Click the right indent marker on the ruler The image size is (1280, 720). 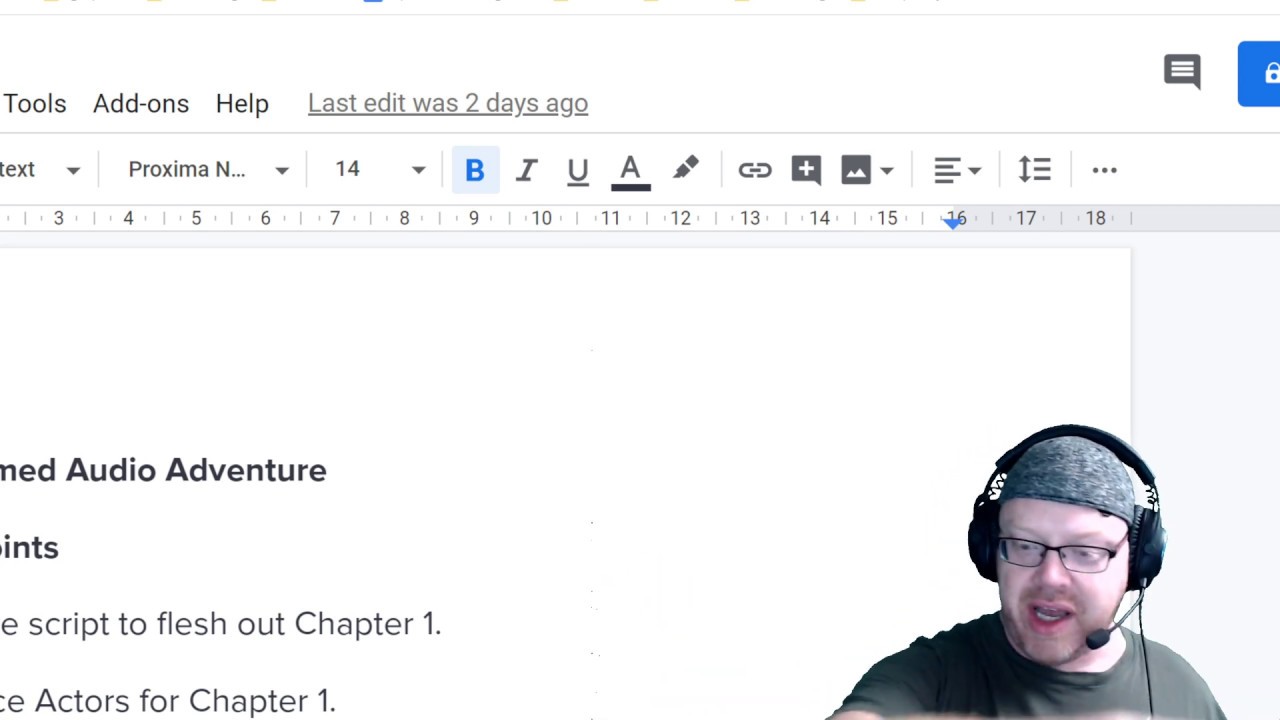(954, 223)
